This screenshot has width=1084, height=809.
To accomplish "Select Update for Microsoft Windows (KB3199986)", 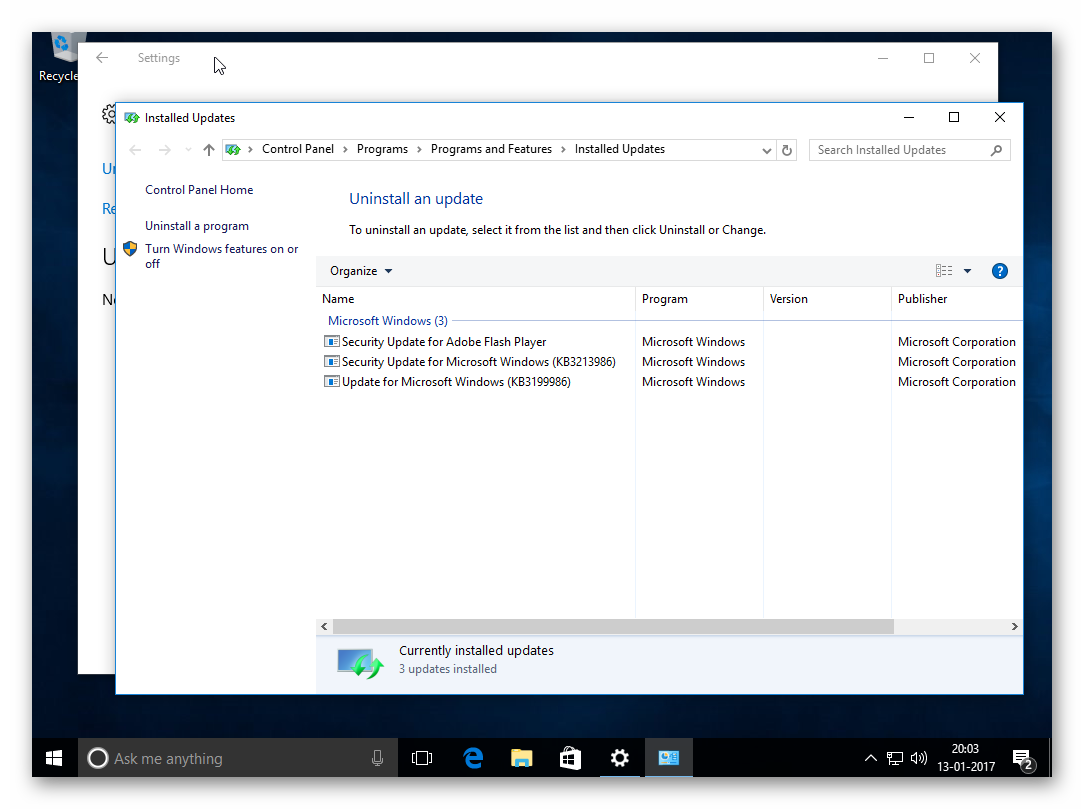I will 456,382.
